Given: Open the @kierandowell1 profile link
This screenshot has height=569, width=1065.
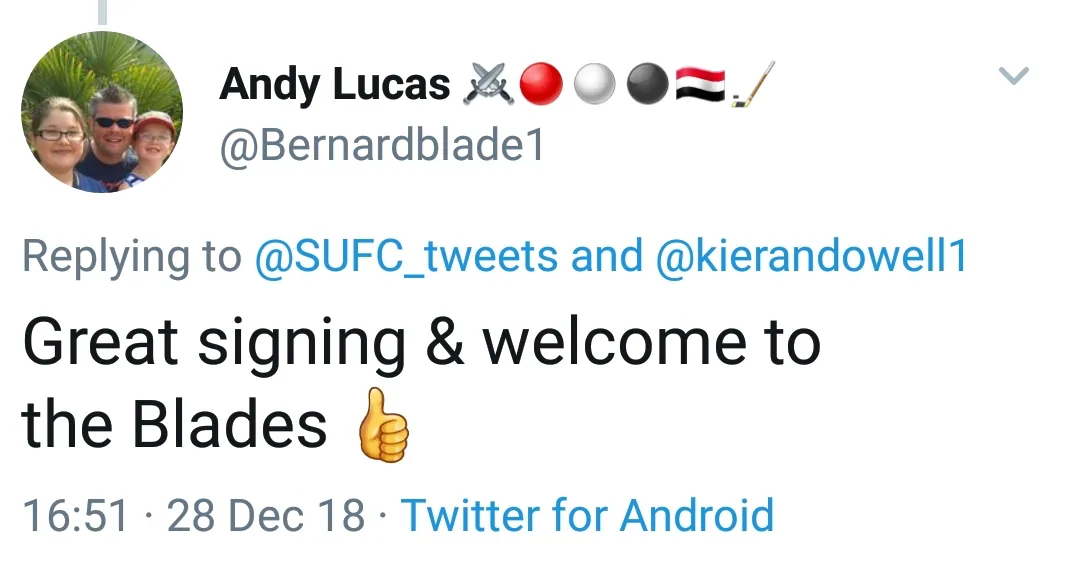Looking at the screenshot, I should 811,257.
